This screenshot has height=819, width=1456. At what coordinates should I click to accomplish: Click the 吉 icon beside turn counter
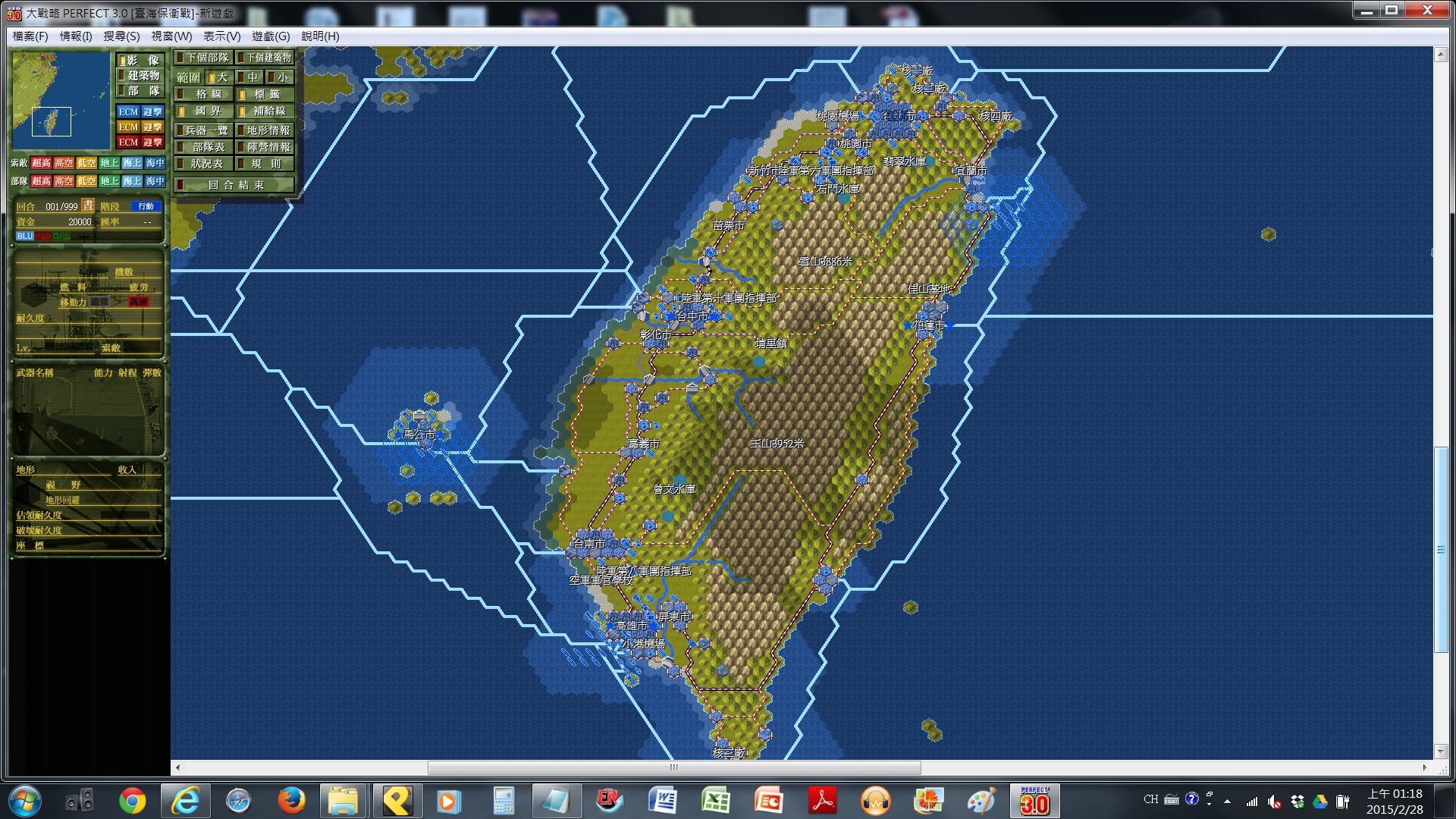pyautogui.click(x=88, y=206)
